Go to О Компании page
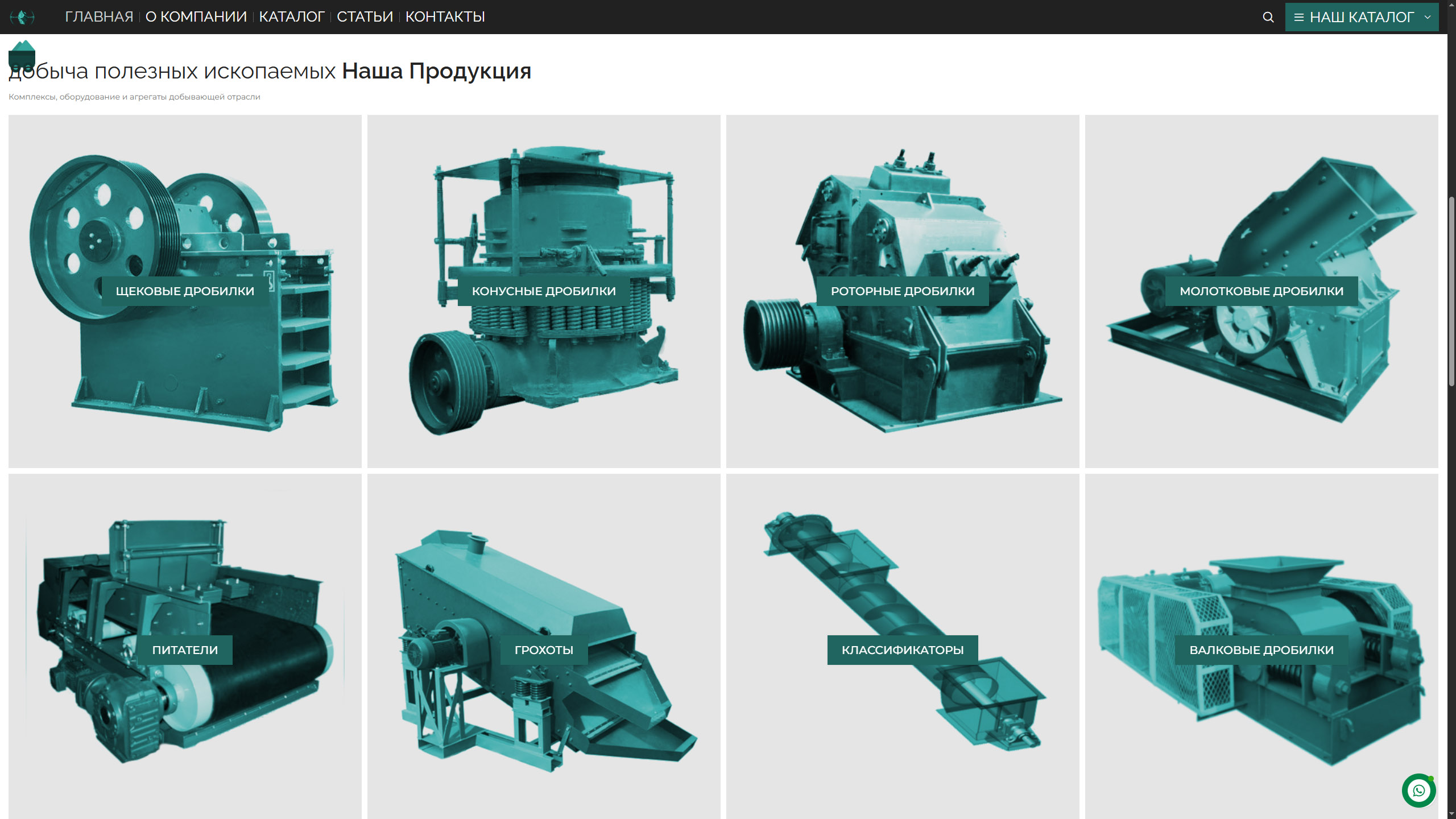Image resolution: width=1456 pixels, height=819 pixels. pyautogui.click(x=196, y=17)
